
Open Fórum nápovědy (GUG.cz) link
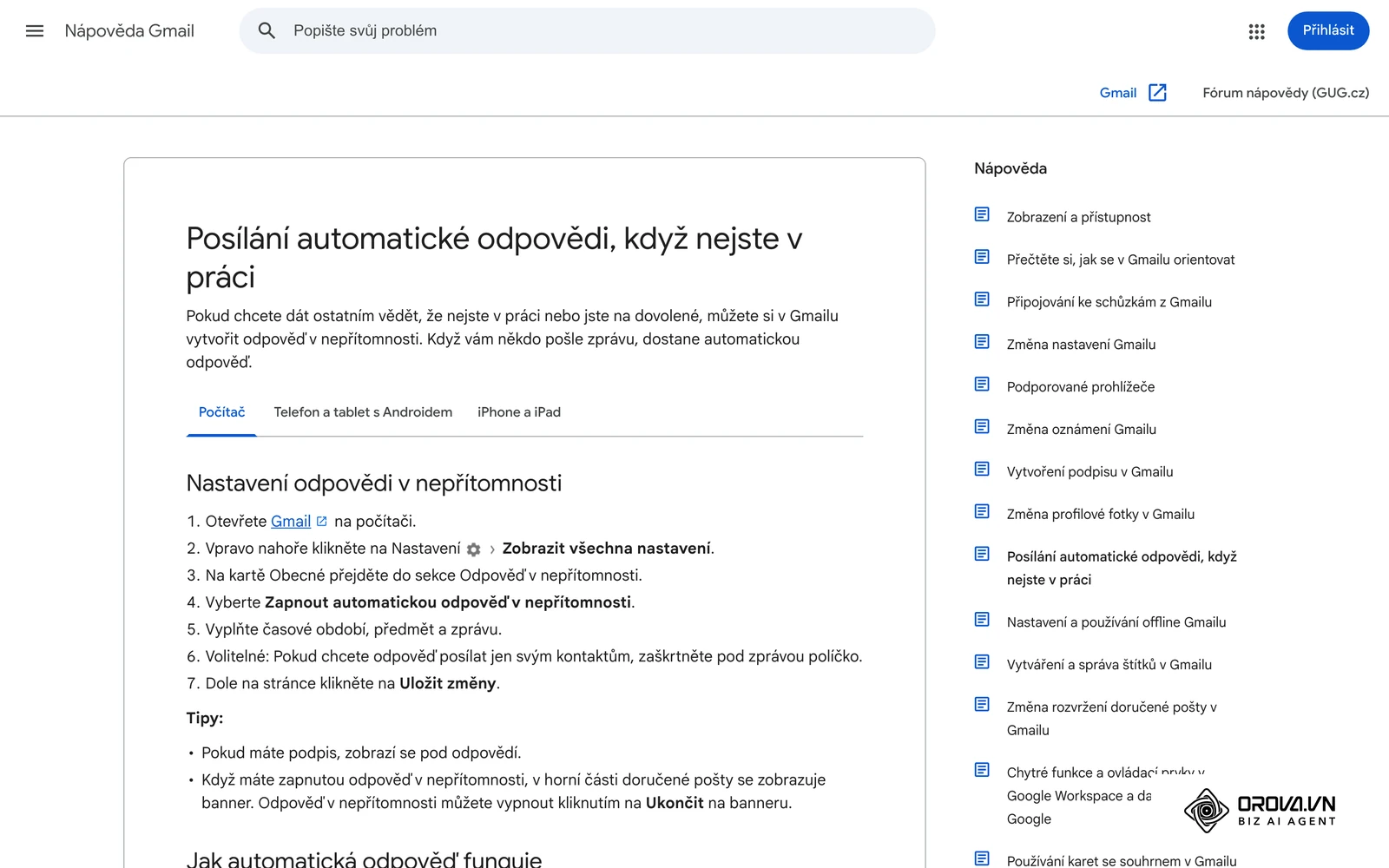[x=1286, y=93]
